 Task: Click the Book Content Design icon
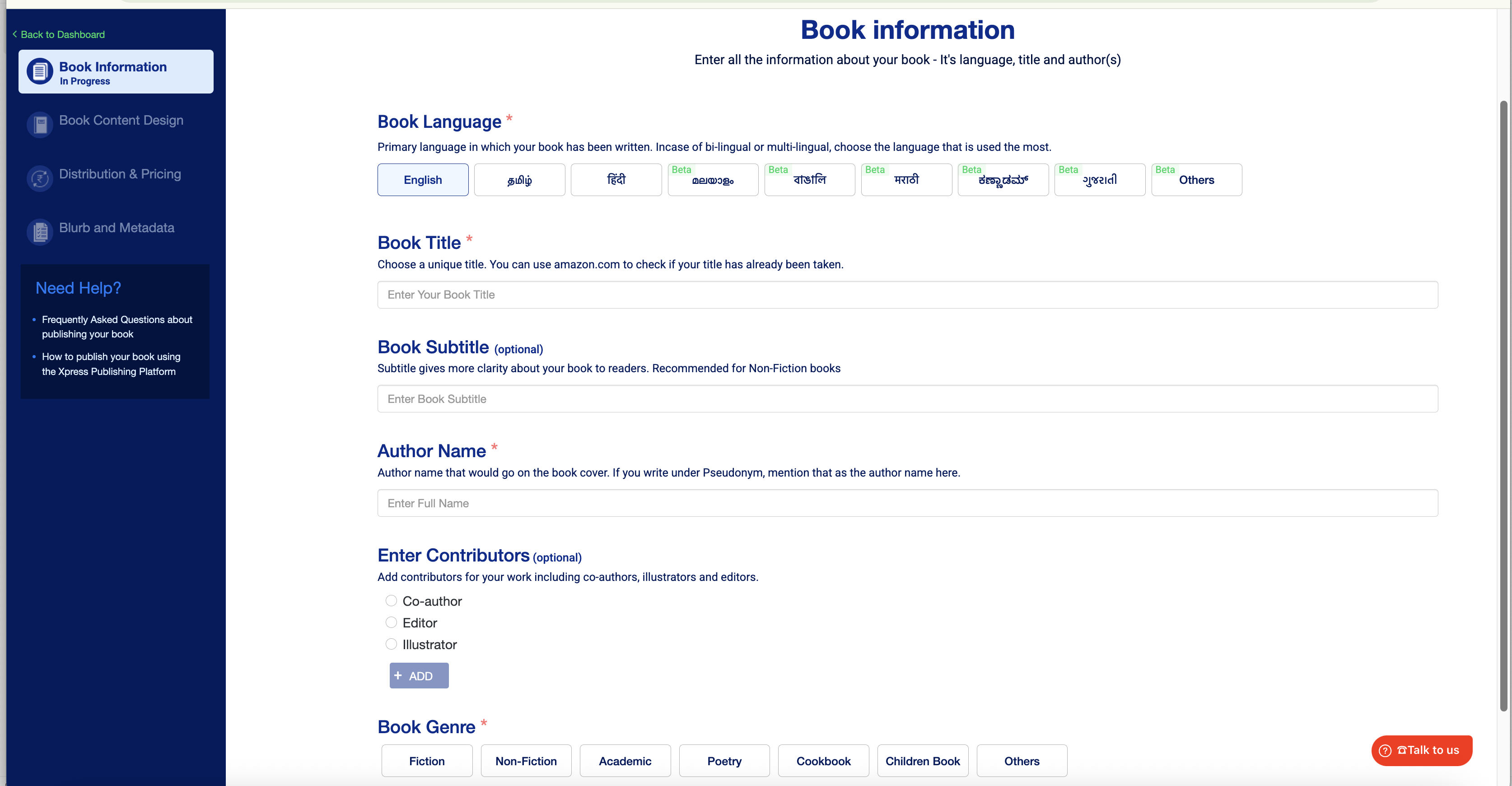tap(39, 125)
